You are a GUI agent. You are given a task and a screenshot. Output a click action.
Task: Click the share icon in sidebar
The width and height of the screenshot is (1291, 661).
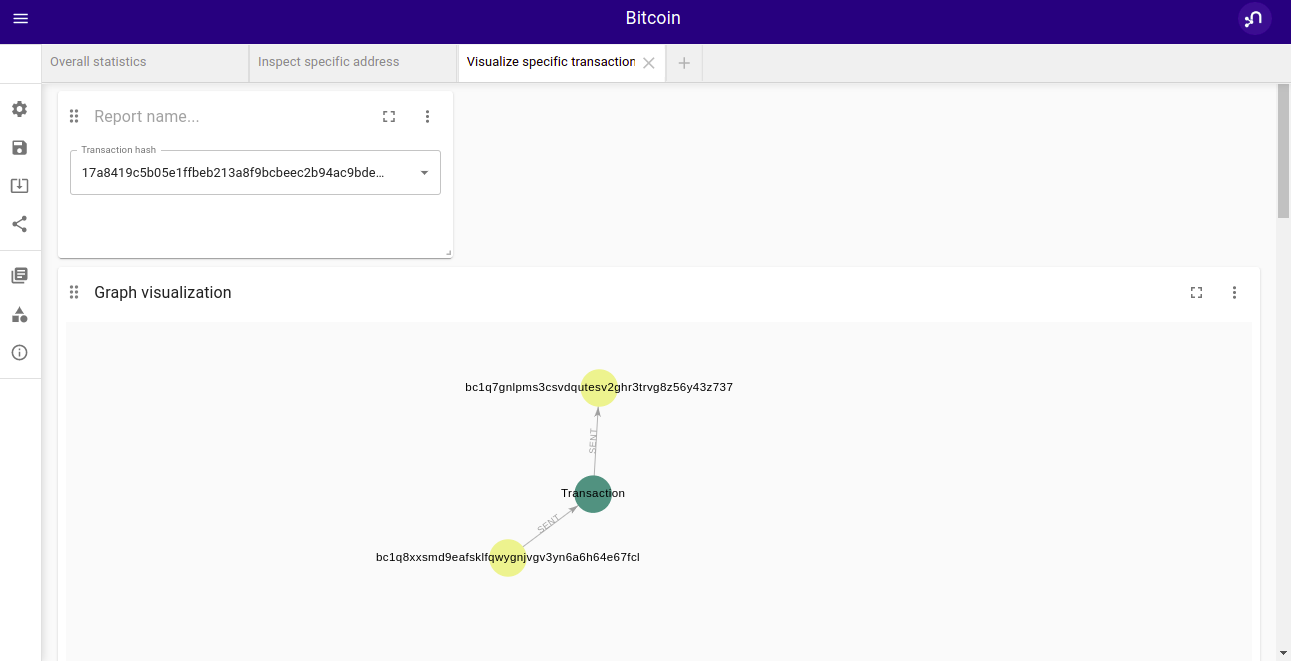pos(19,224)
